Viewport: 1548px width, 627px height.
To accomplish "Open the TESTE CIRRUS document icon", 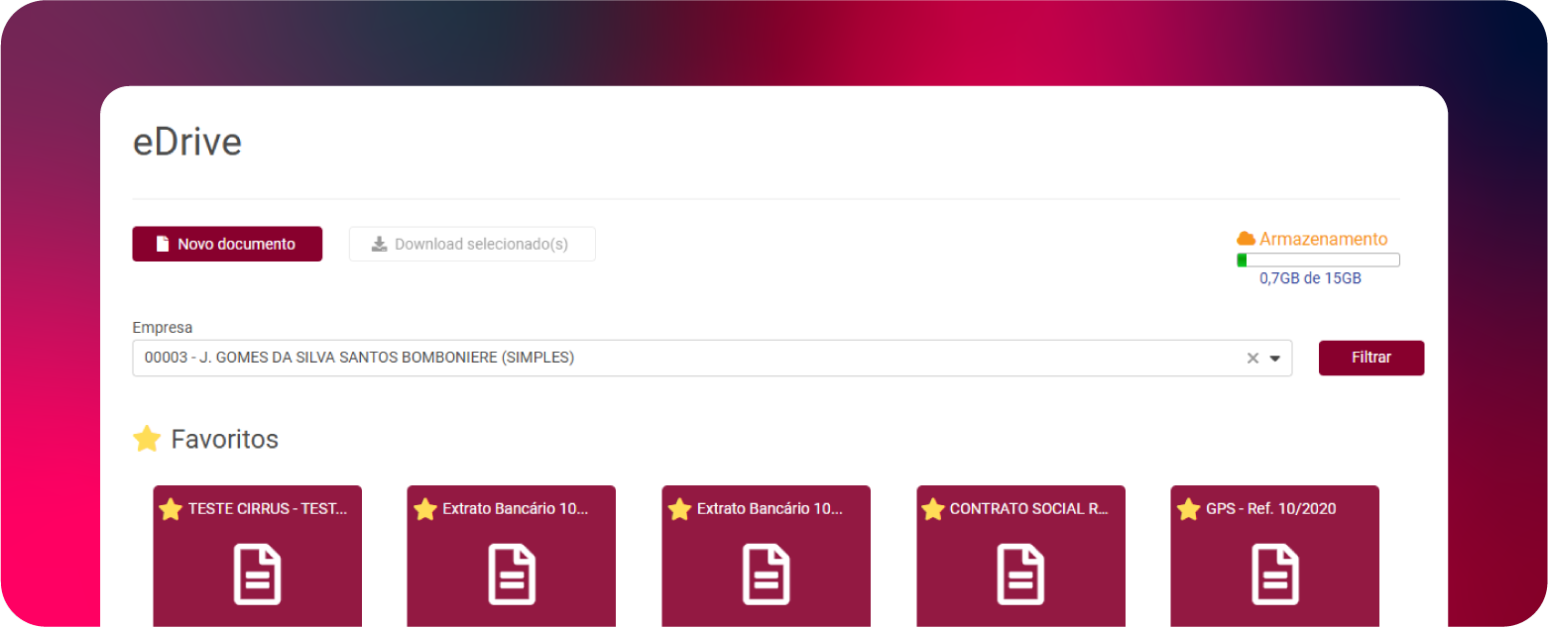I will [x=257, y=574].
